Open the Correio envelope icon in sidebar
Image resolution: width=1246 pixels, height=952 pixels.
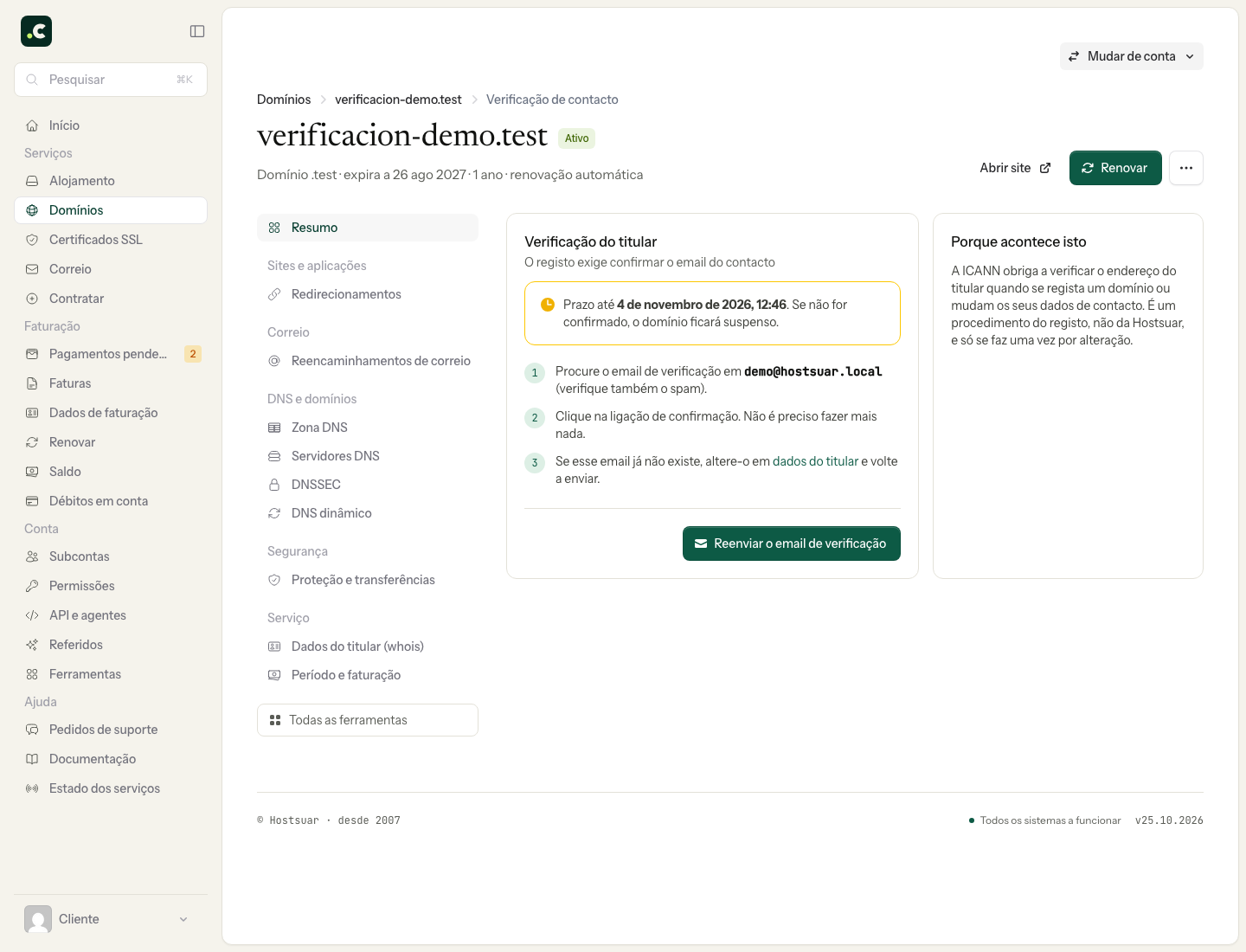click(x=32, y=269)
